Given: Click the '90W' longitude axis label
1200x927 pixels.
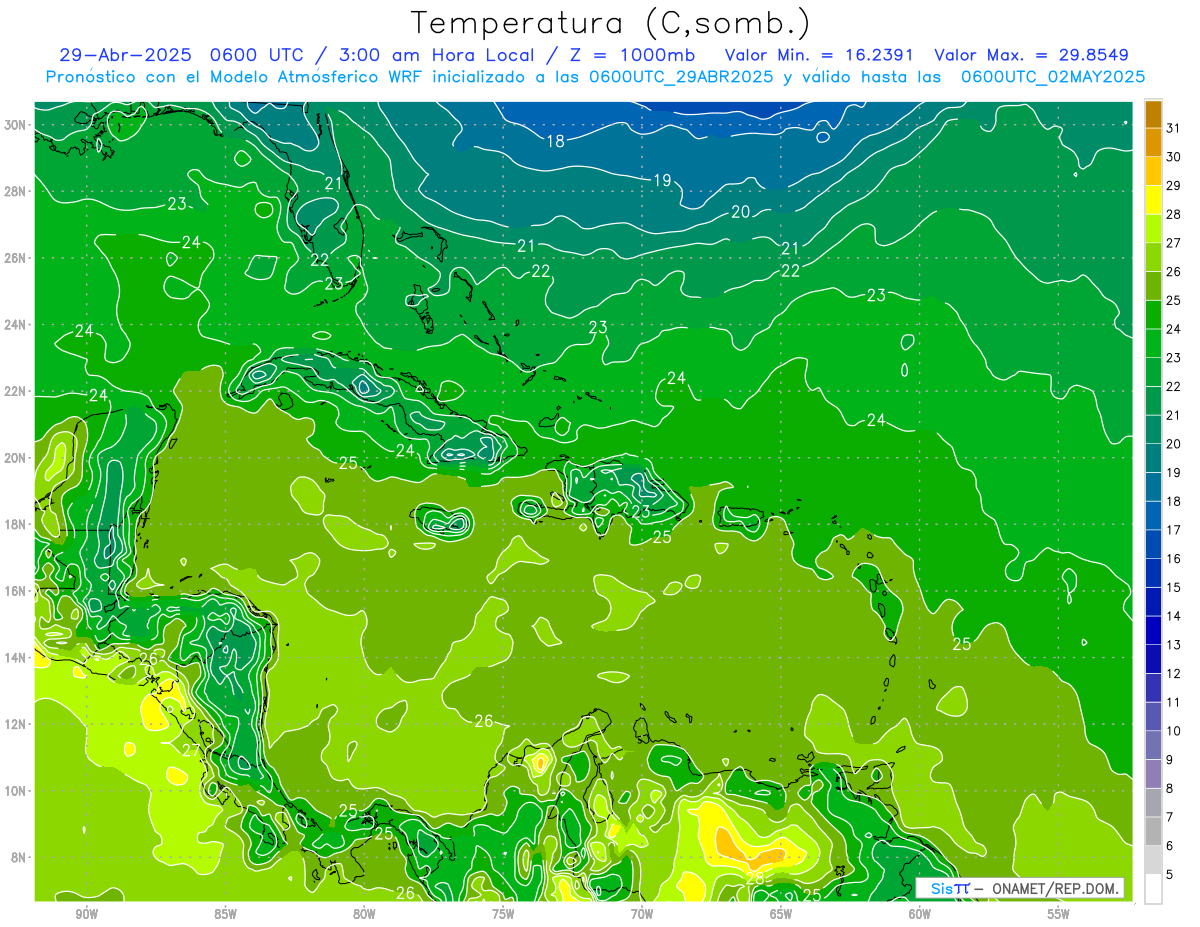Looking at the screenshot, I should 86,914.
